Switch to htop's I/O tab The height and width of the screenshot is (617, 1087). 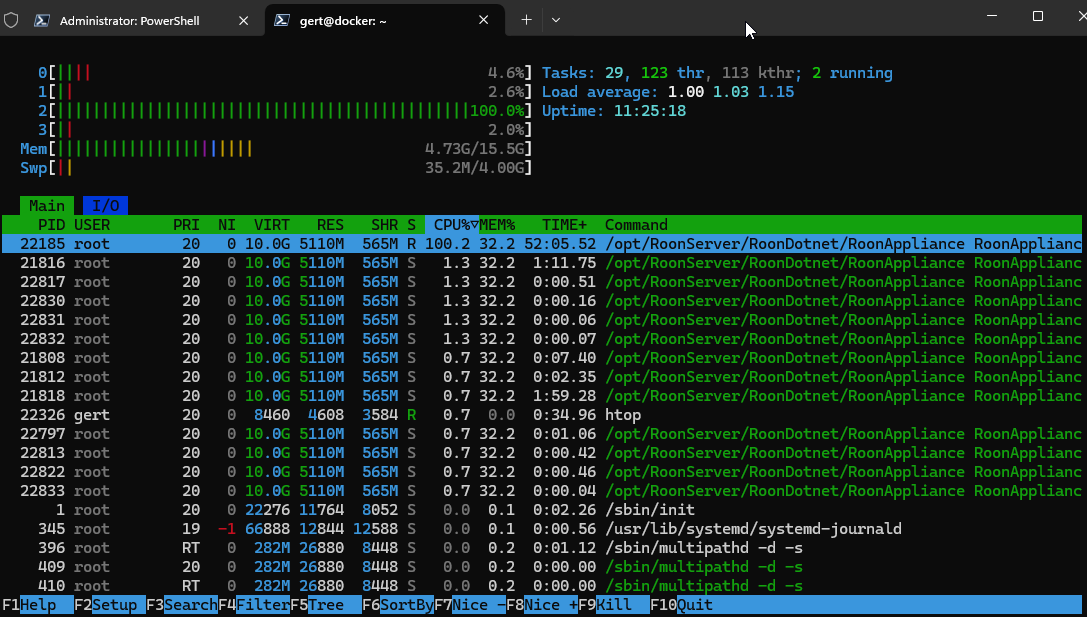pyautogui.click(x=105, y=206)
